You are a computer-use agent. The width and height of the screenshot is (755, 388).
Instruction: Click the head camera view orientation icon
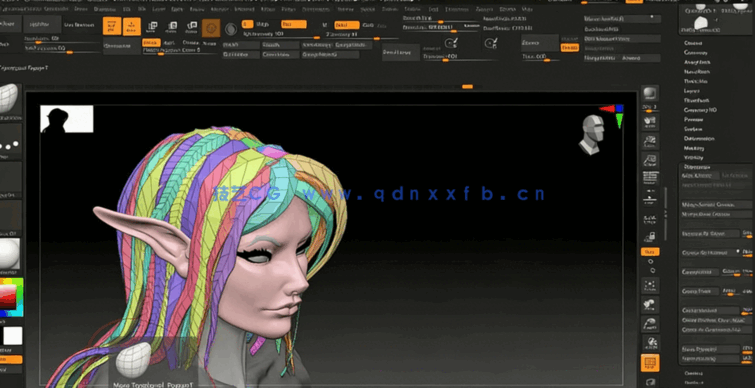pyautogui.click(x=592, y=134)
